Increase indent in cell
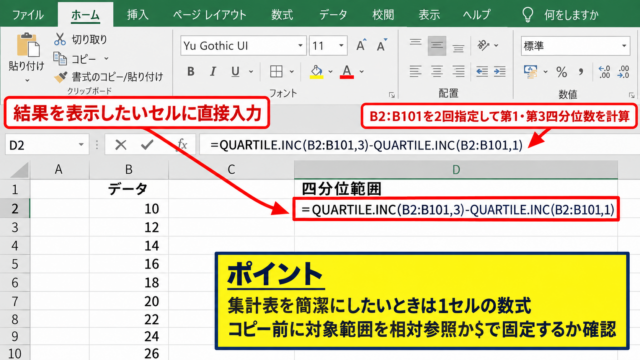The height and width of the screenshot is (360, 640). point(500,71)
